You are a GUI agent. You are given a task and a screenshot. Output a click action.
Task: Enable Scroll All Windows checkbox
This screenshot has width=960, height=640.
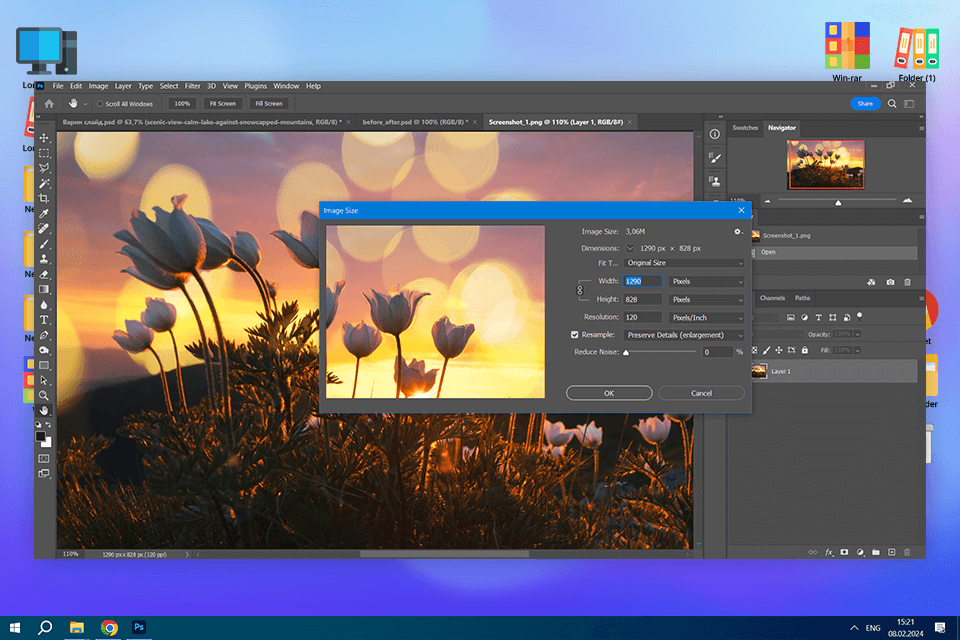coord(100,104)
